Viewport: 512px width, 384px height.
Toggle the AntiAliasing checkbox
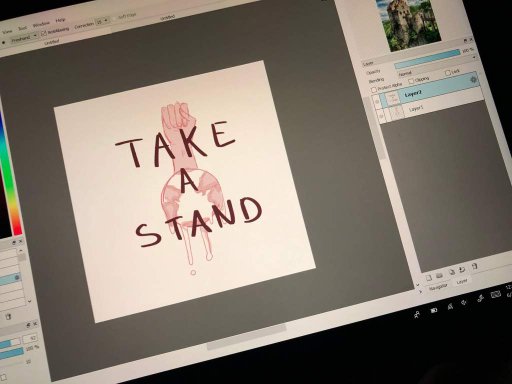click(44, 33)
